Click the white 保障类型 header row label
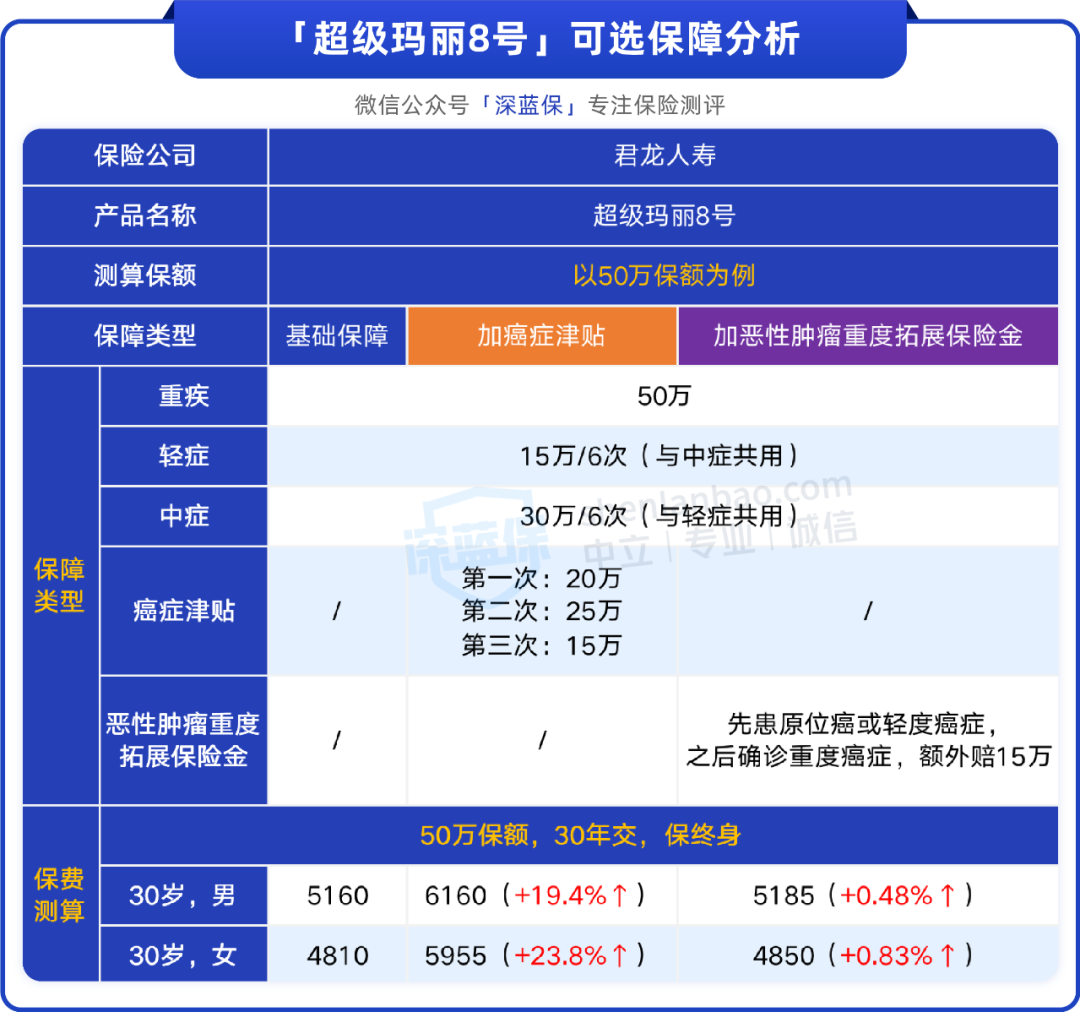This screenshot has height=1012, width=1080. (145, 336)
